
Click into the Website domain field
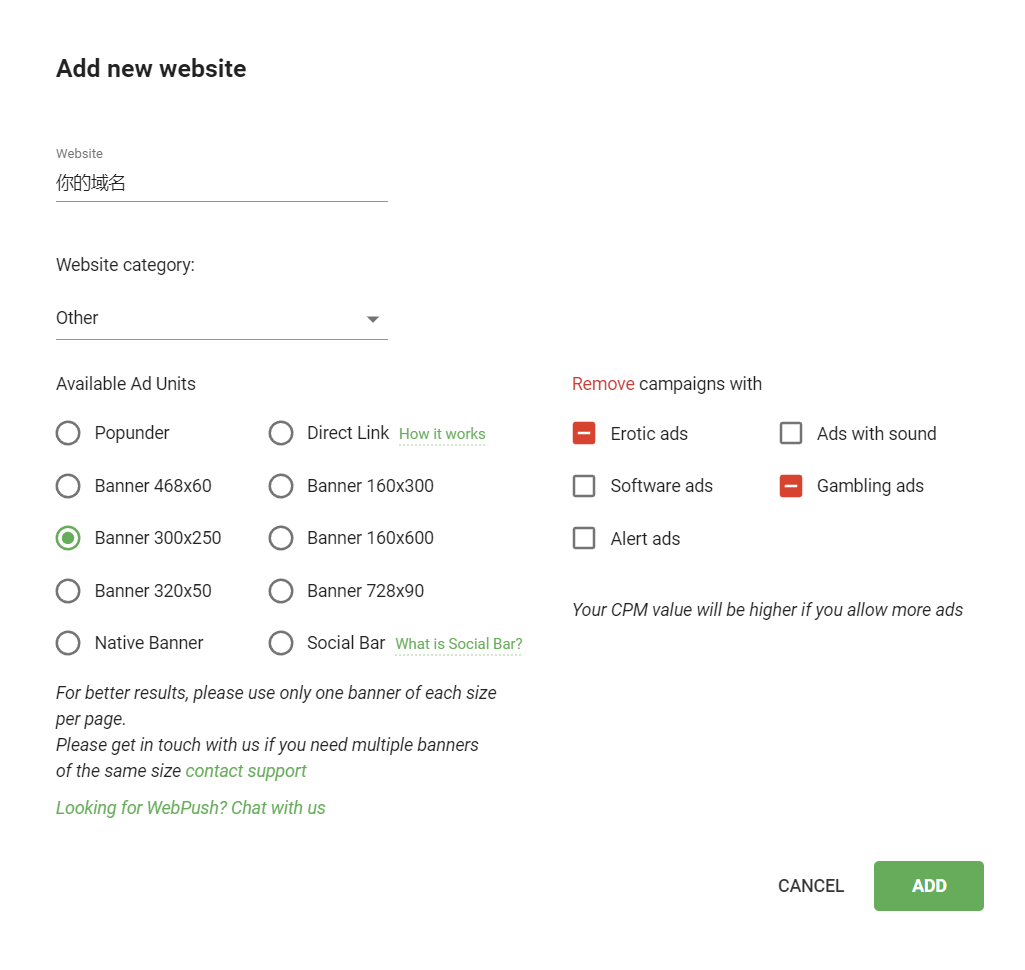(x=222, y=183)
